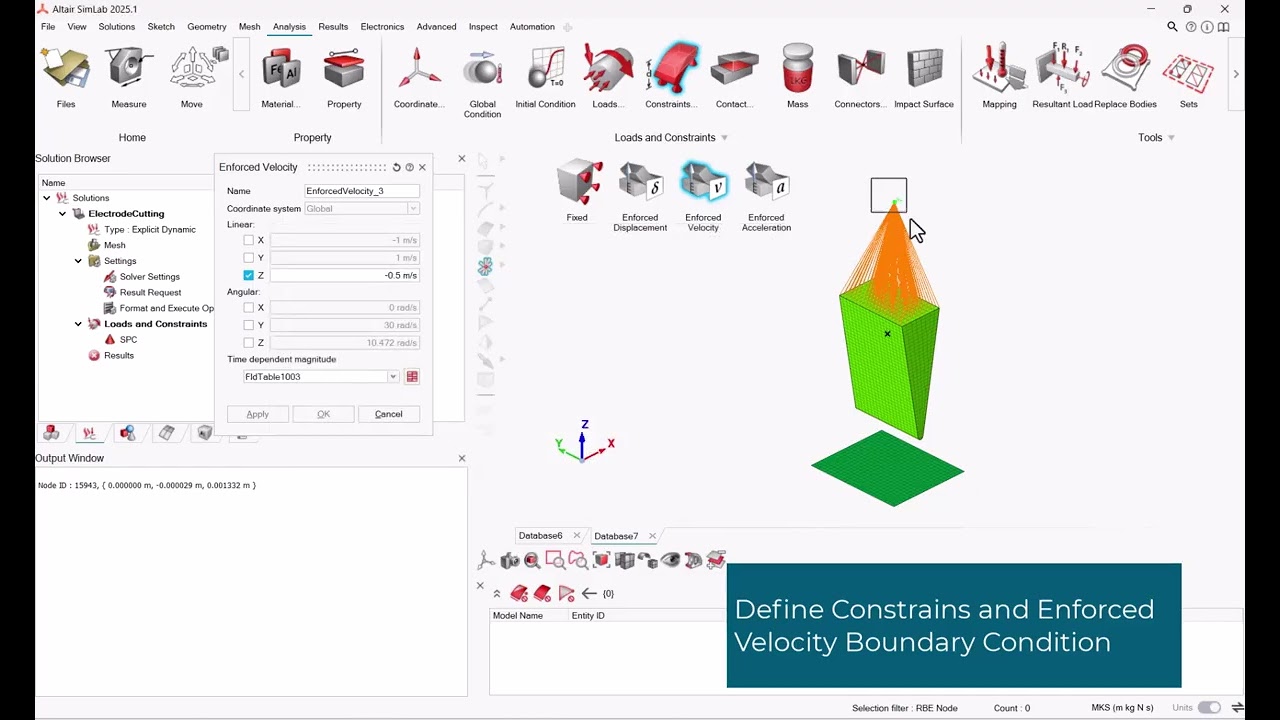
Task: Open Initial Condition tool
Action: [x=545, y=78]
